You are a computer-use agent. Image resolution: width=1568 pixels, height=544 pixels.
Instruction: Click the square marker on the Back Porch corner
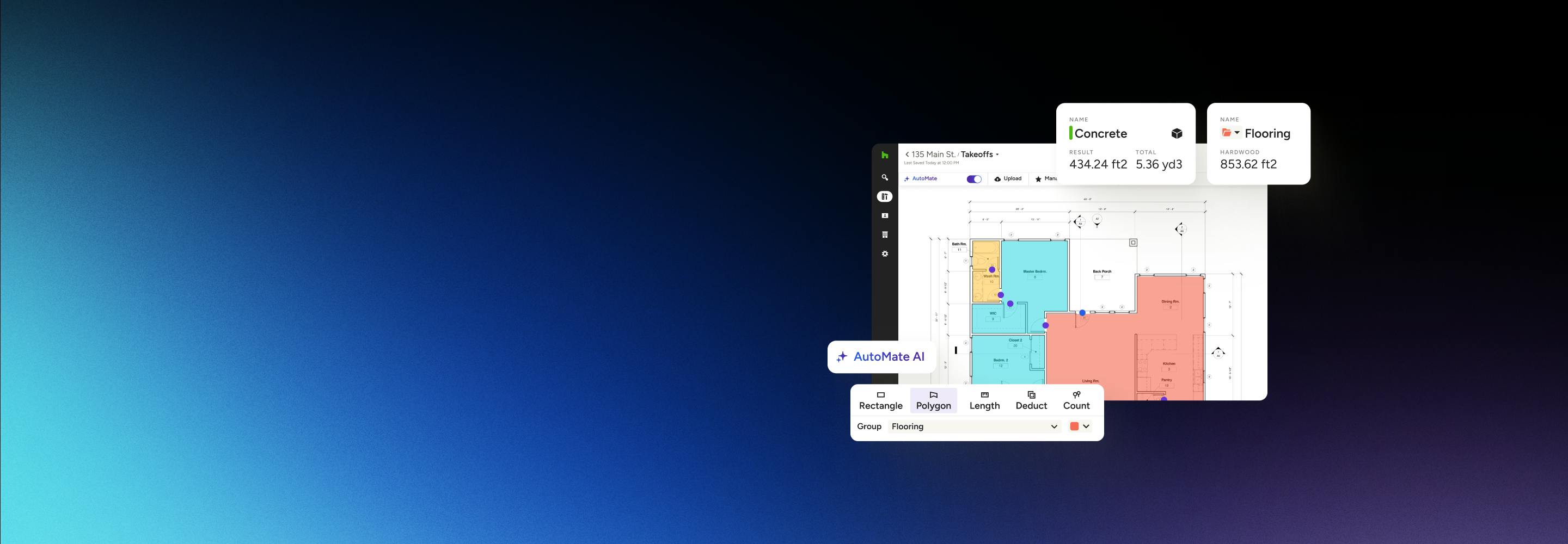point(1134,242)
